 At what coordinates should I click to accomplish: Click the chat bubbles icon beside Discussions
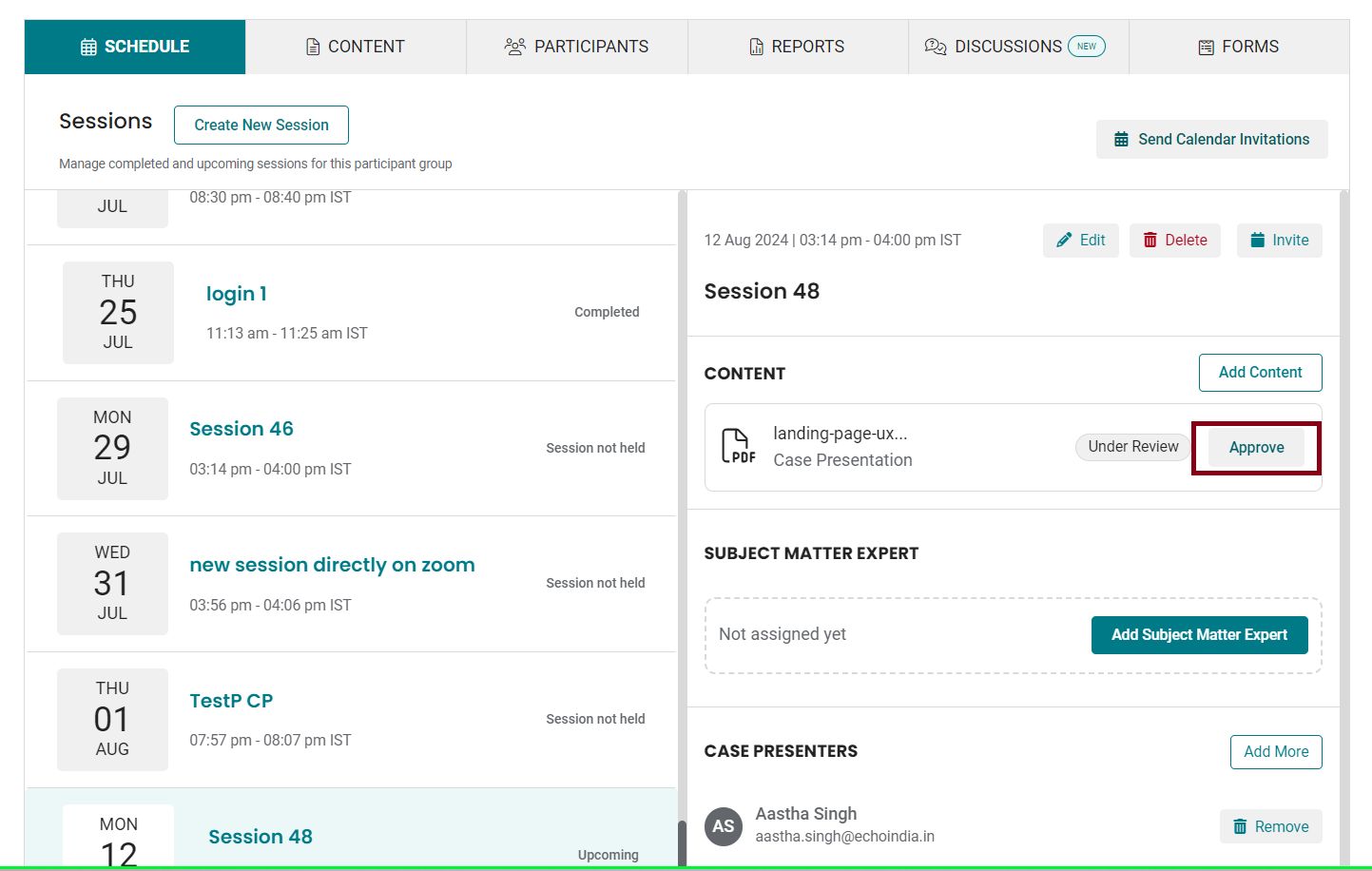936,47
